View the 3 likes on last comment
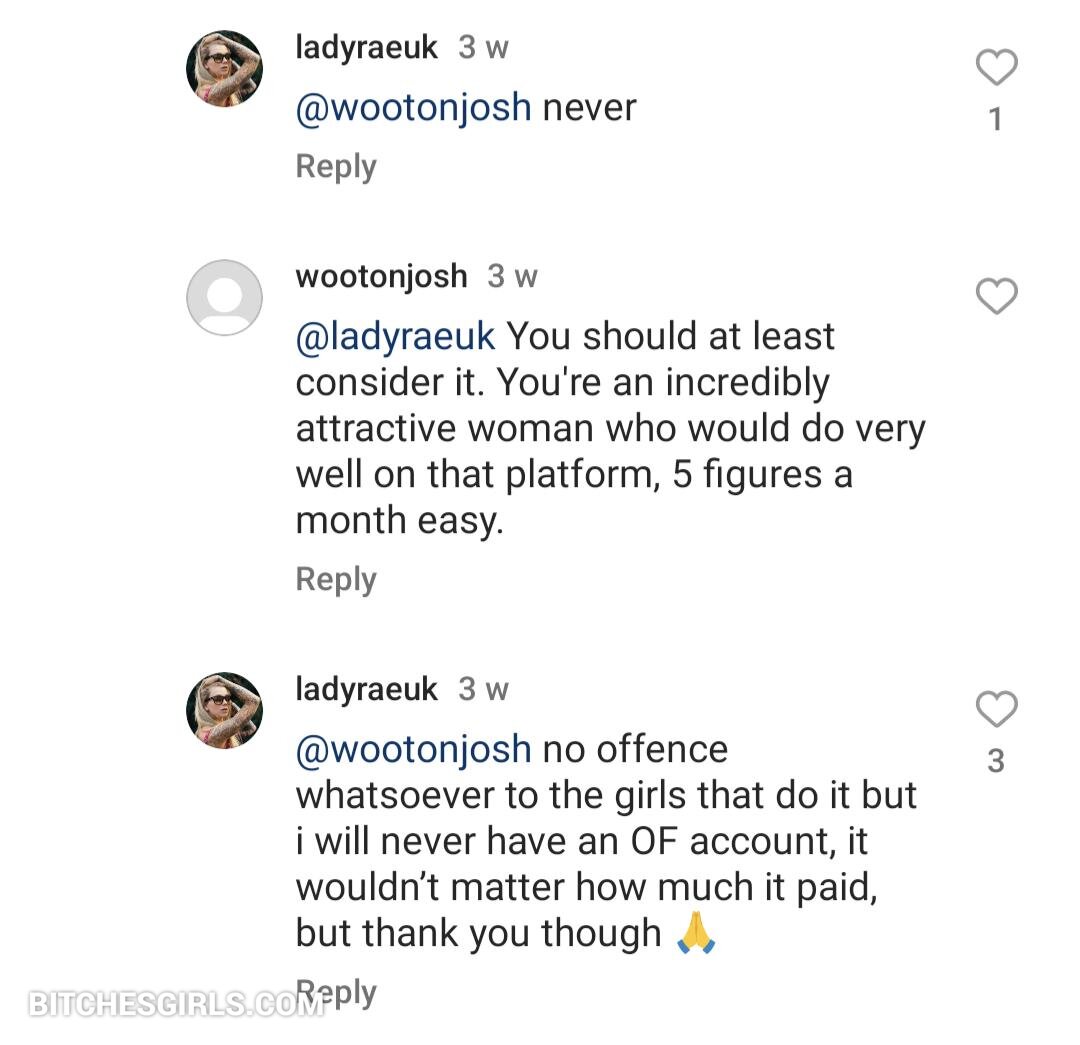 pyautogui.click(x=995, y=763)
